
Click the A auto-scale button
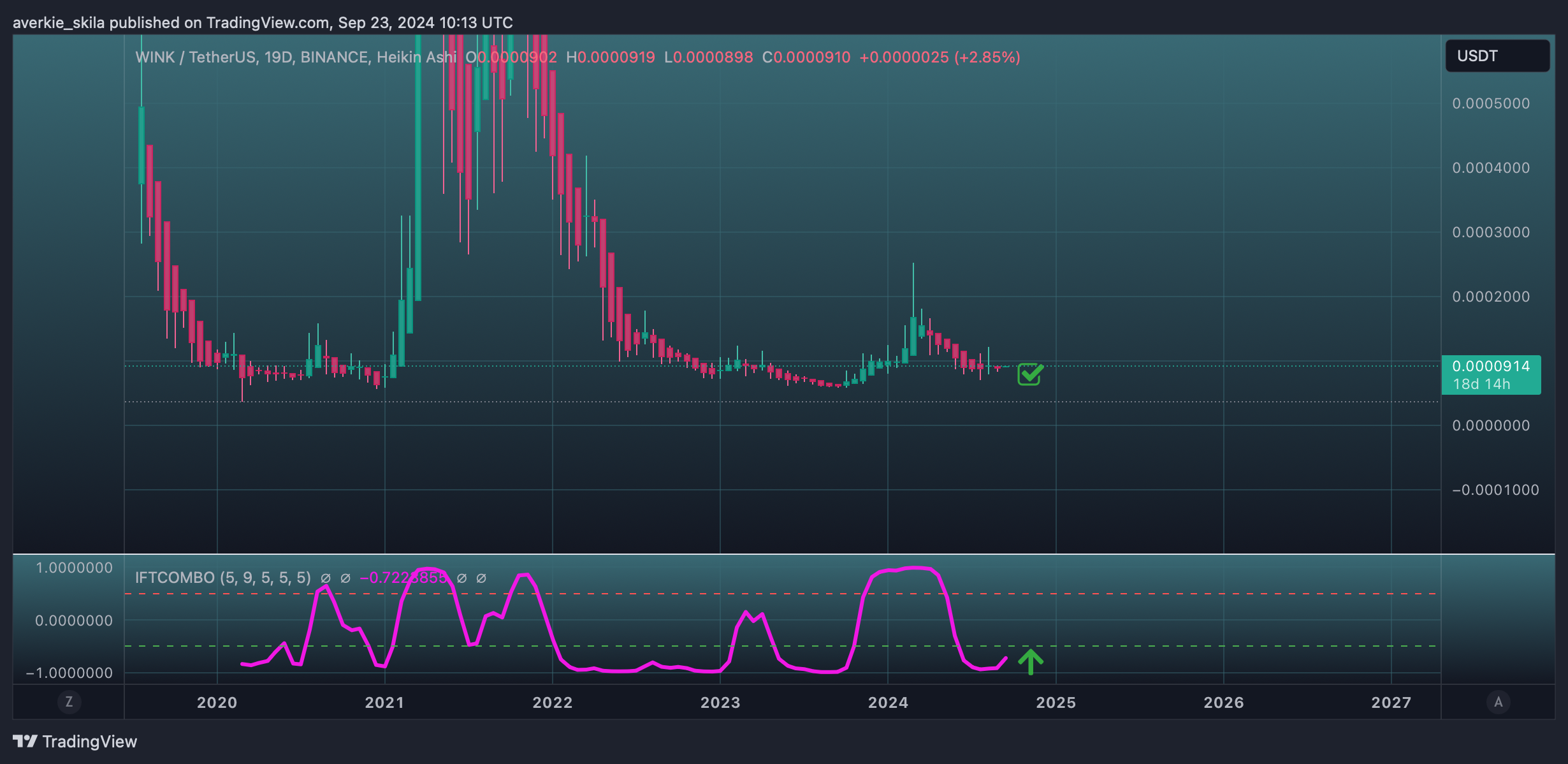[x=1498, y=702]
